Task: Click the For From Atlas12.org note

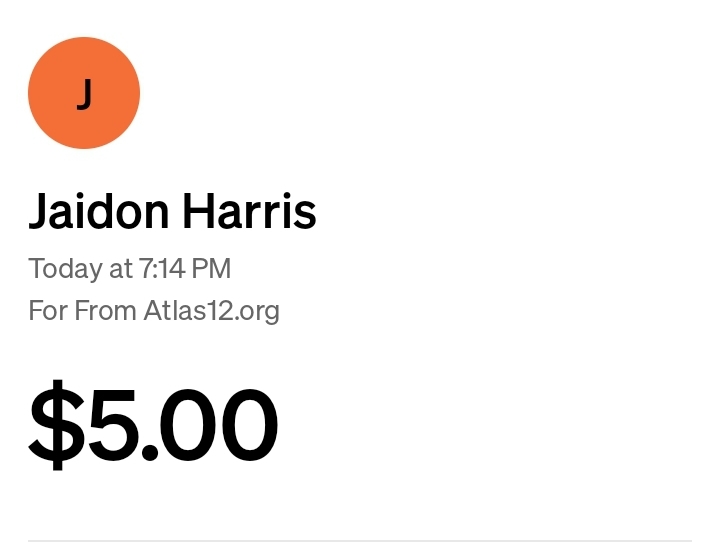Action: pos(154,311)
